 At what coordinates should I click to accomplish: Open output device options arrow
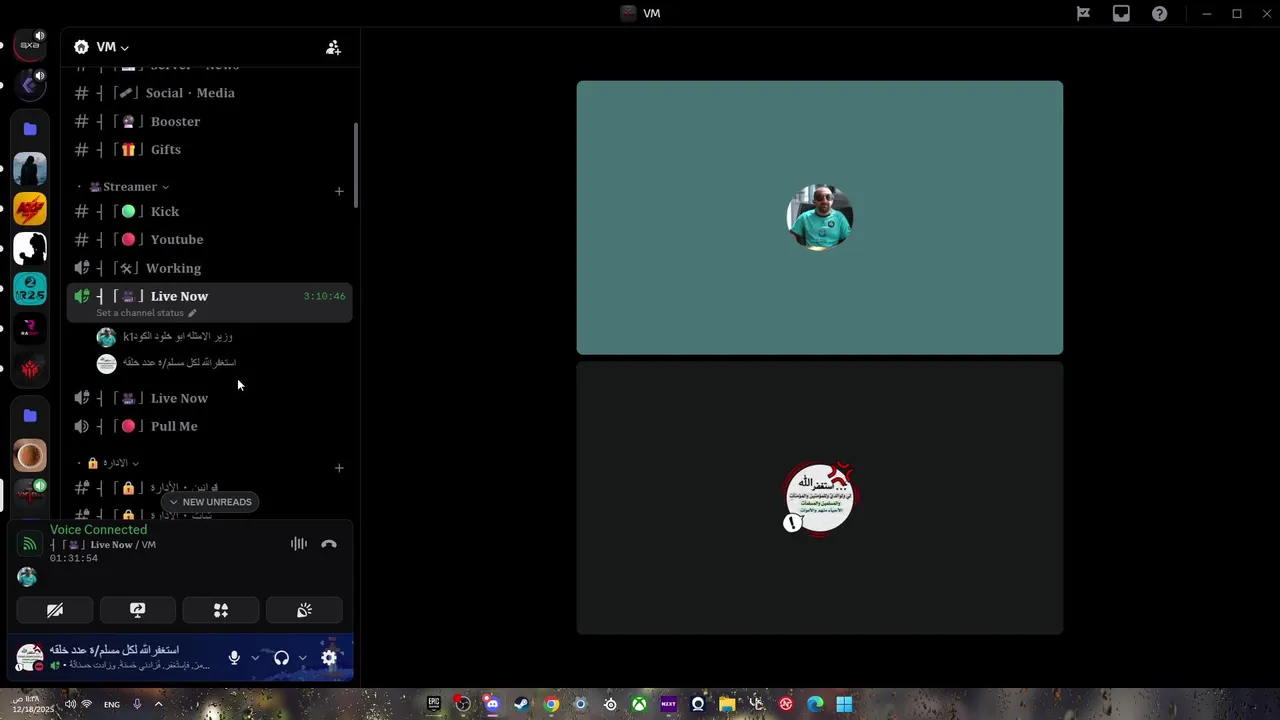(x=302, y=658)
